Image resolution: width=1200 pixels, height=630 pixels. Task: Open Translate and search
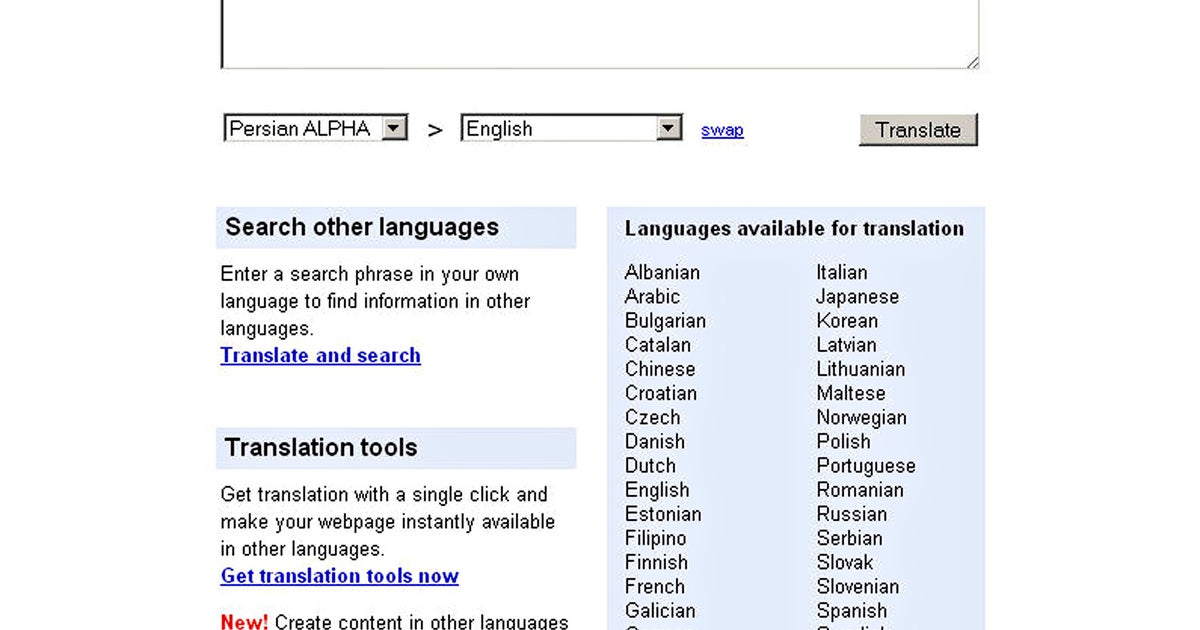320,355
